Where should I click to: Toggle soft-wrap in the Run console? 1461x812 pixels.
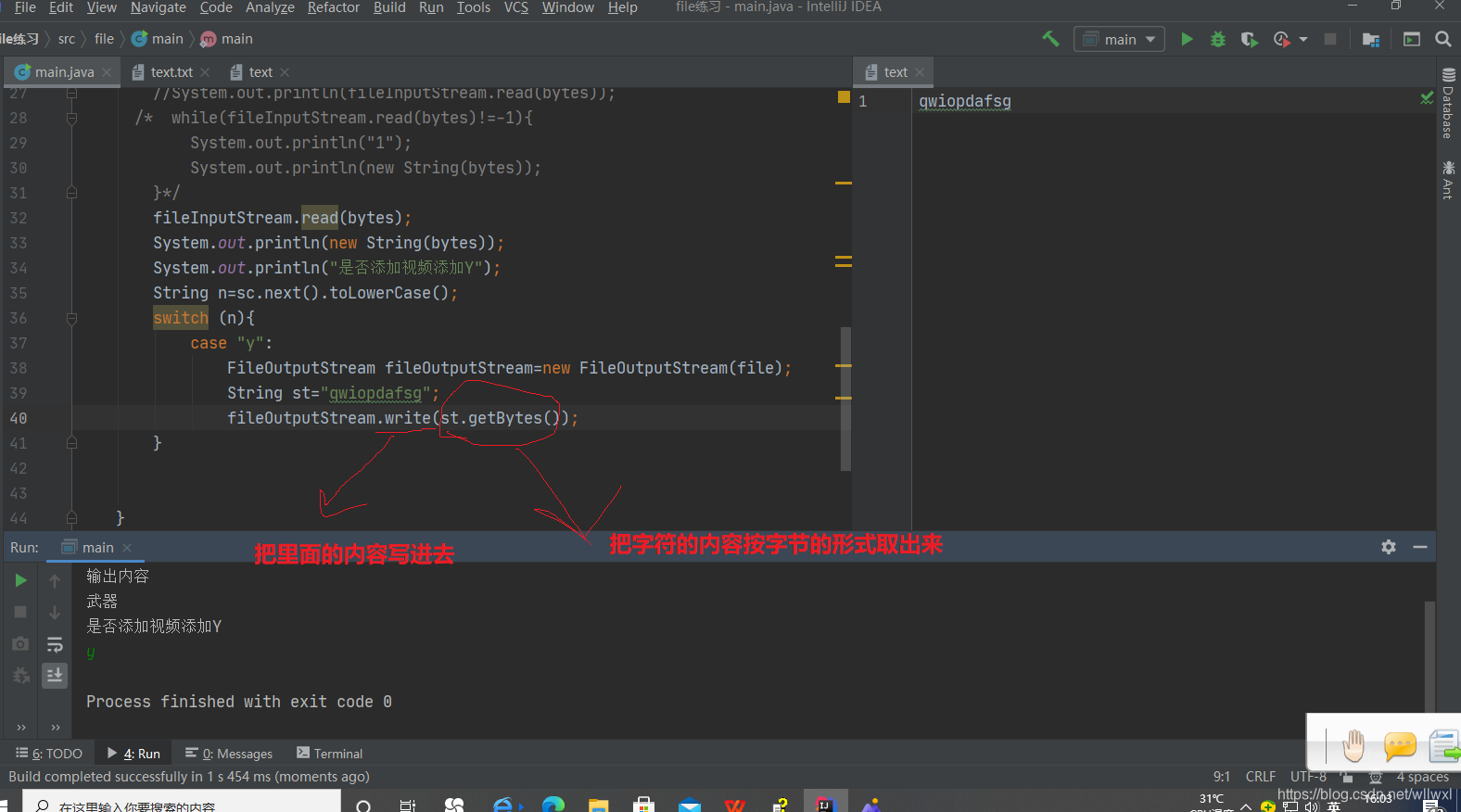[55, 643]
